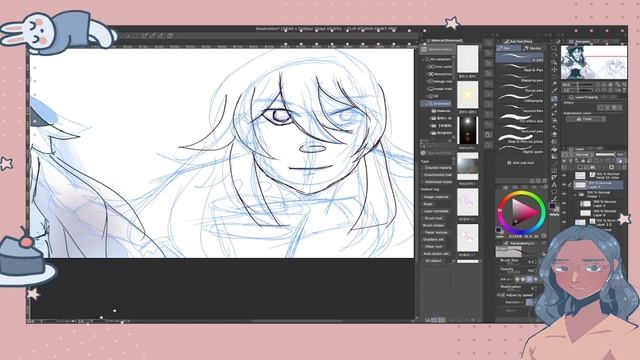Toggle visibility of the bottom visible layer
Screen dimensions: 640x360
pyautogui.click(x=565, y=222)
